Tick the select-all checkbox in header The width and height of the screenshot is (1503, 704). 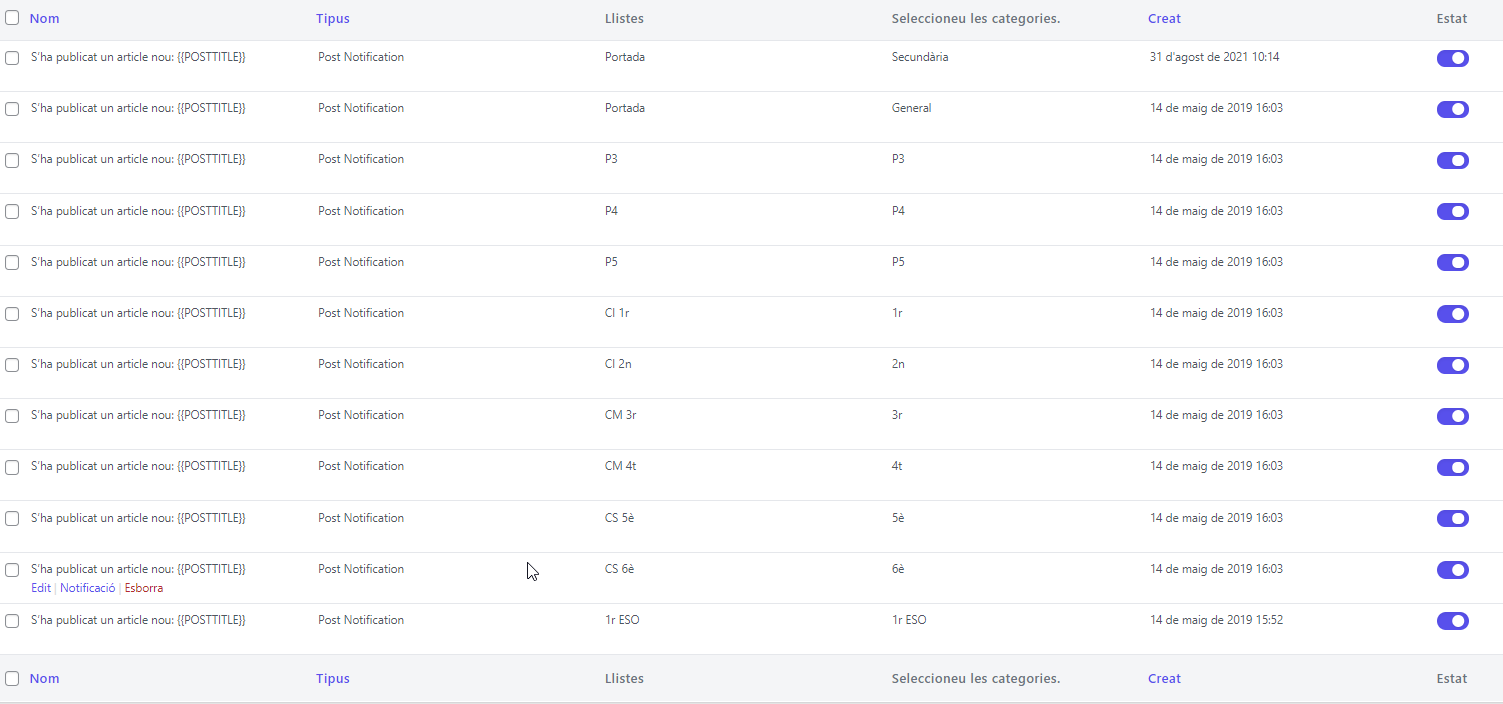(x=12, y=18)
